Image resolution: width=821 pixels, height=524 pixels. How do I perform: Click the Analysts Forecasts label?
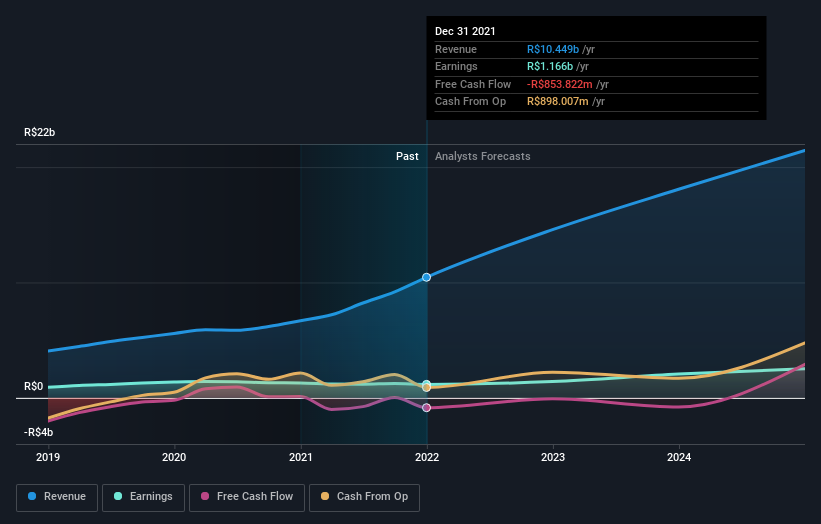click(x=483, y=157)
